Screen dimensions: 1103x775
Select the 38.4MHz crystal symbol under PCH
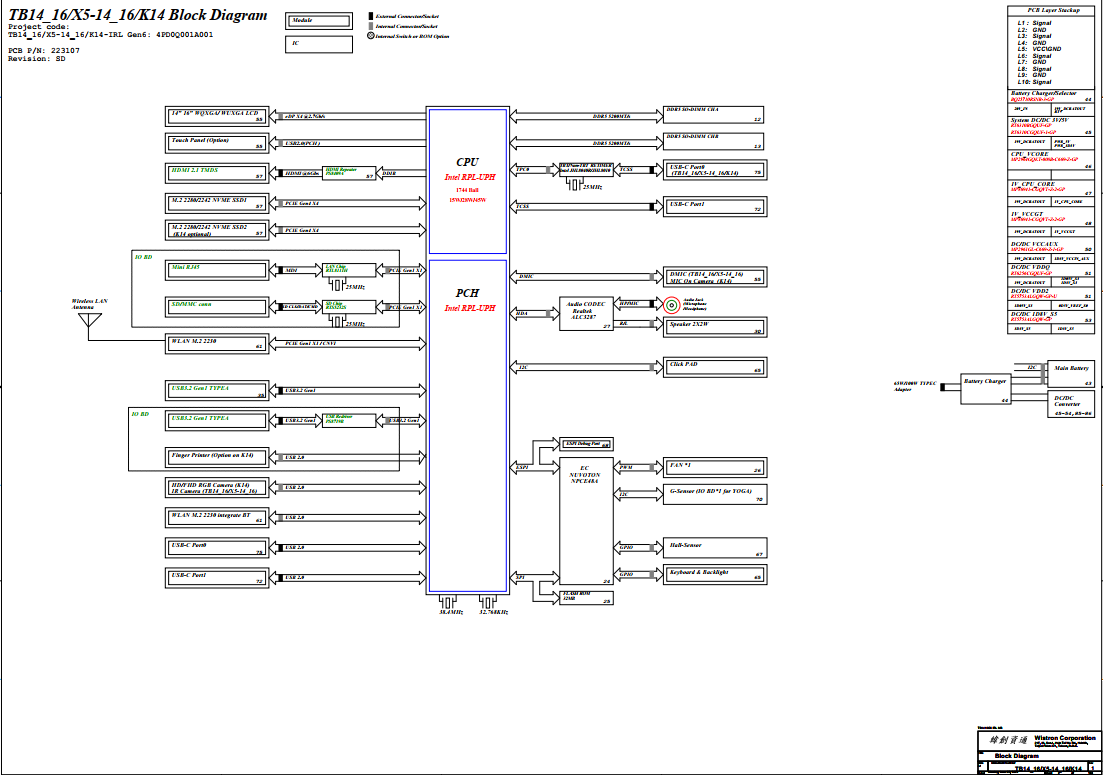tap(447, 603)
